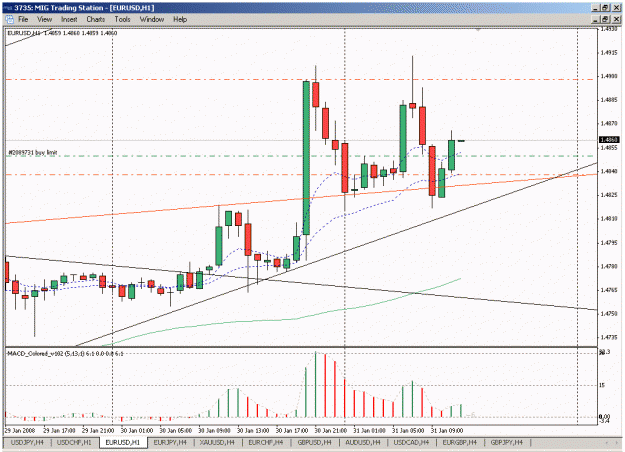Click the 1.4900 price axis label

609,76
